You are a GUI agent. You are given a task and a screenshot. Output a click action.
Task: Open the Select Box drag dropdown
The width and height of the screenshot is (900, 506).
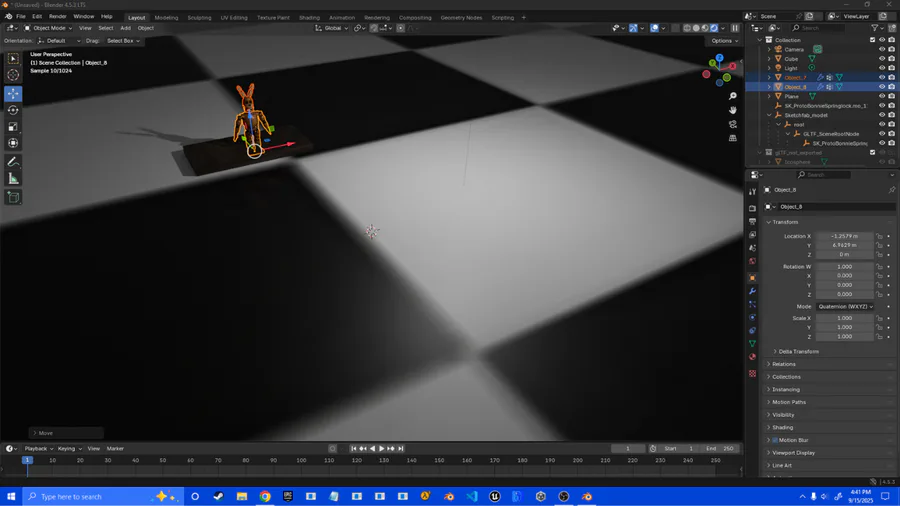(x=123, y=41)
